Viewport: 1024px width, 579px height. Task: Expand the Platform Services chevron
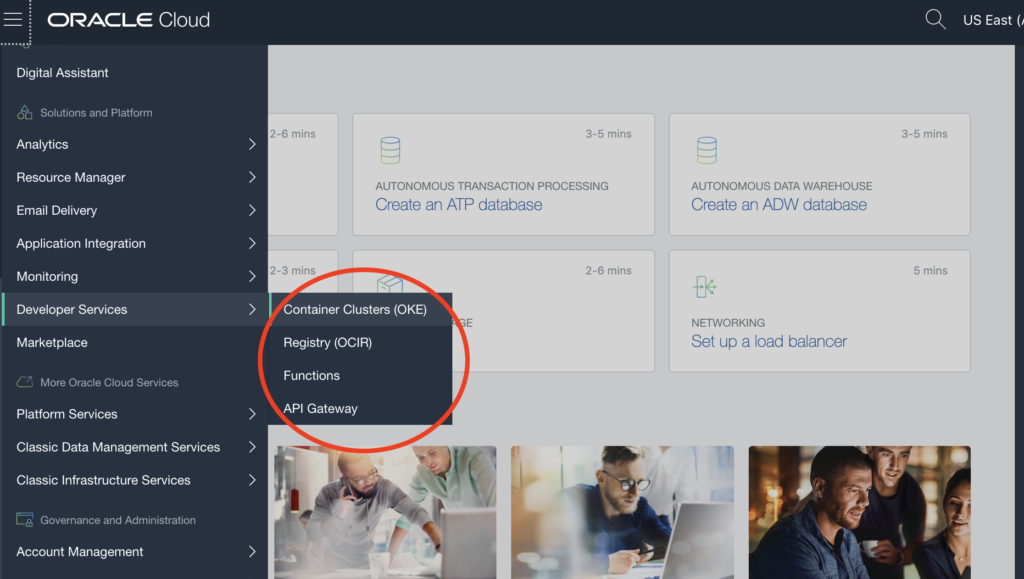252,414
